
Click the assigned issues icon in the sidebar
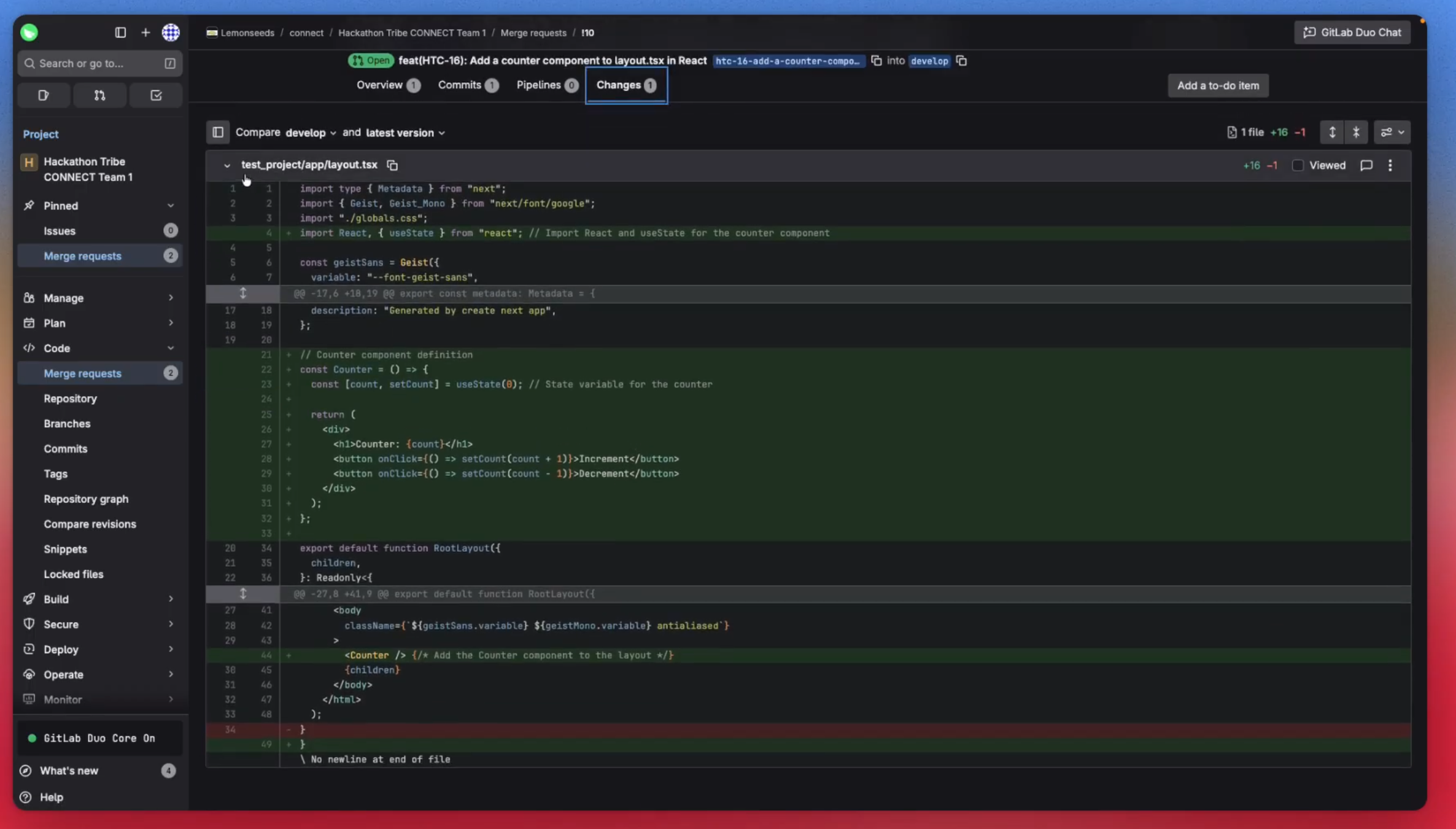pyautogui.click(x=43, y=95)
